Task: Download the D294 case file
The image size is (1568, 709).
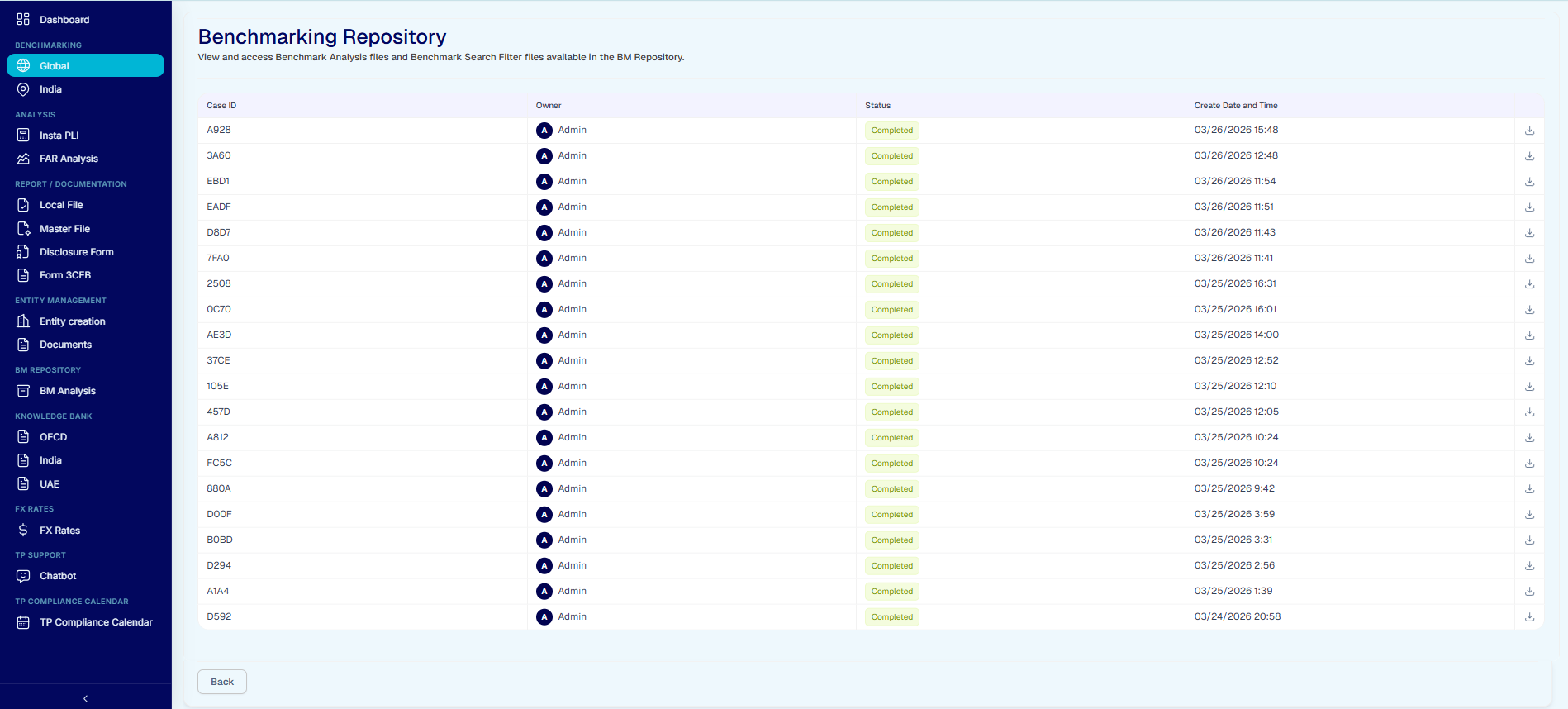Action: pos(1529,566)
